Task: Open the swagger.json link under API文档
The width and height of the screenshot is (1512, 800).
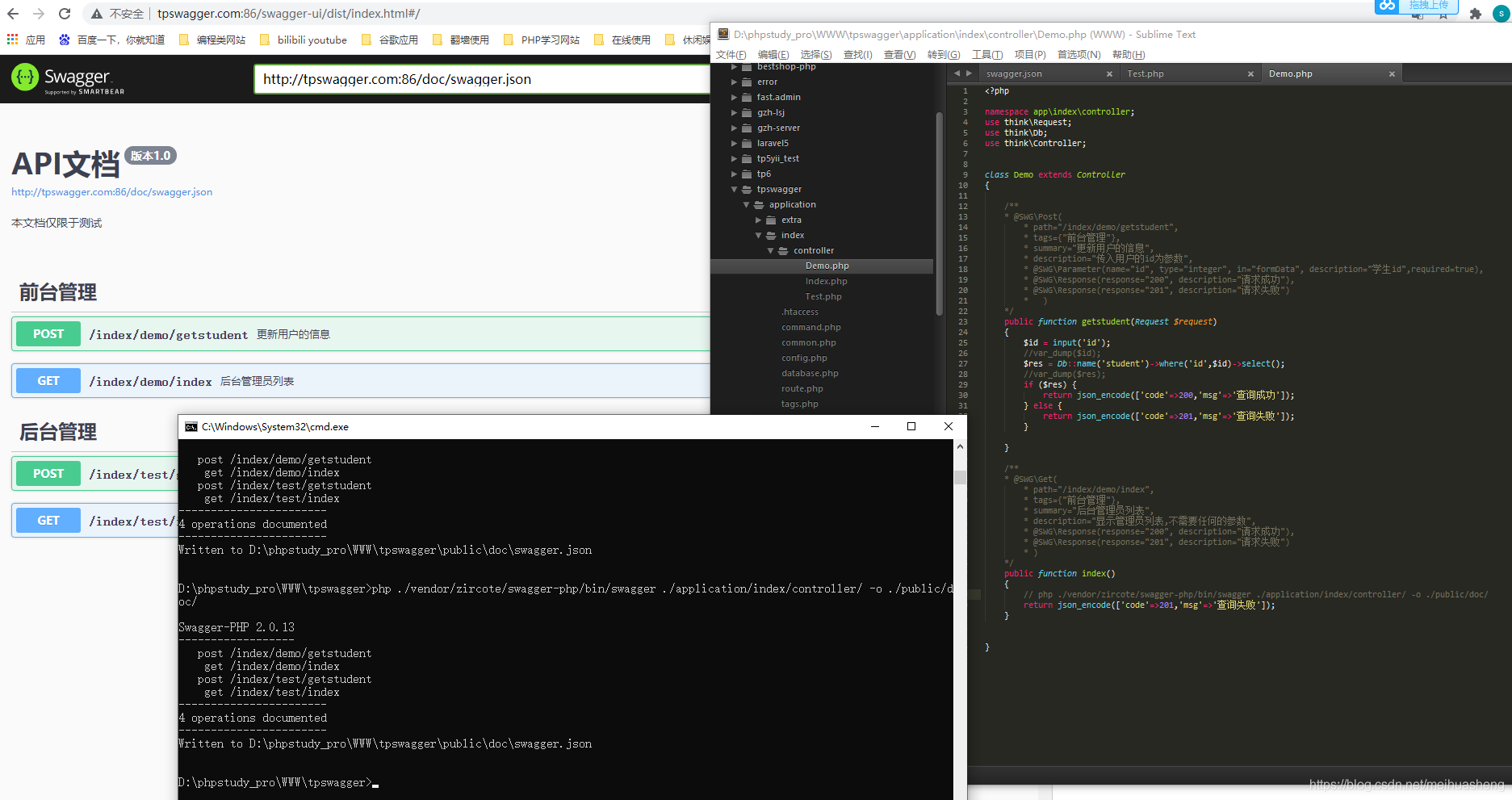Action: click(x=111, y=192)
